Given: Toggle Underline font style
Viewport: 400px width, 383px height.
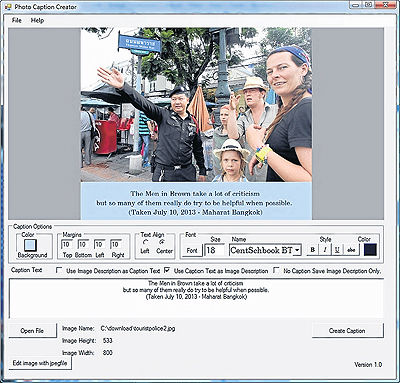Looking at the screenshot, I should (337, 250).
